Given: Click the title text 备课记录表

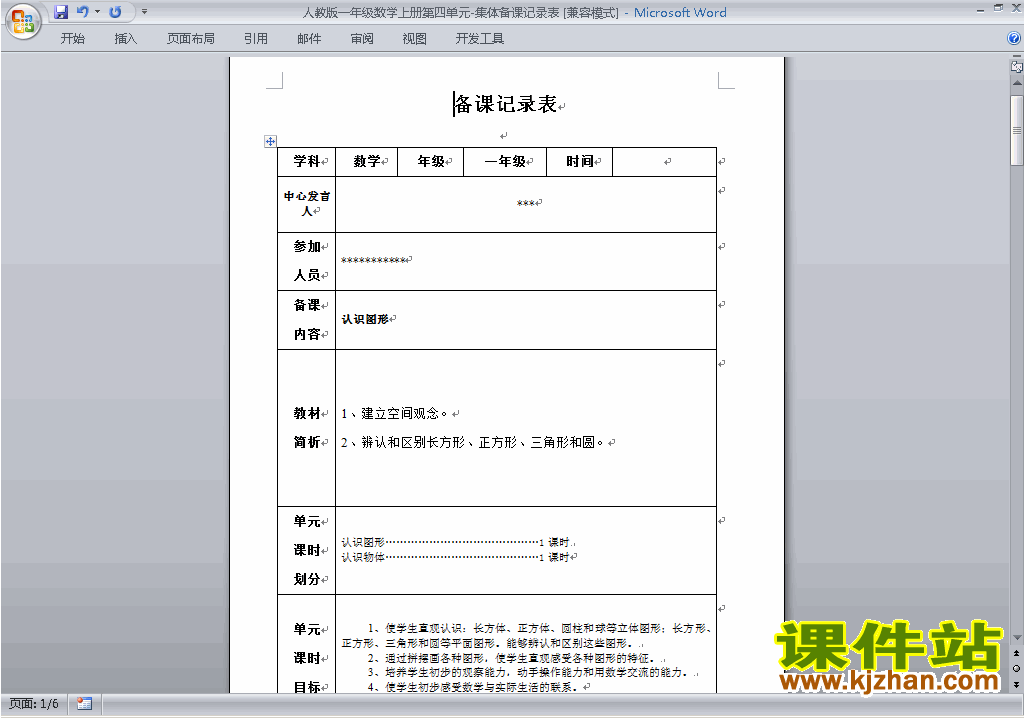Looking at the screenshot, I should [x=505, y=104].
